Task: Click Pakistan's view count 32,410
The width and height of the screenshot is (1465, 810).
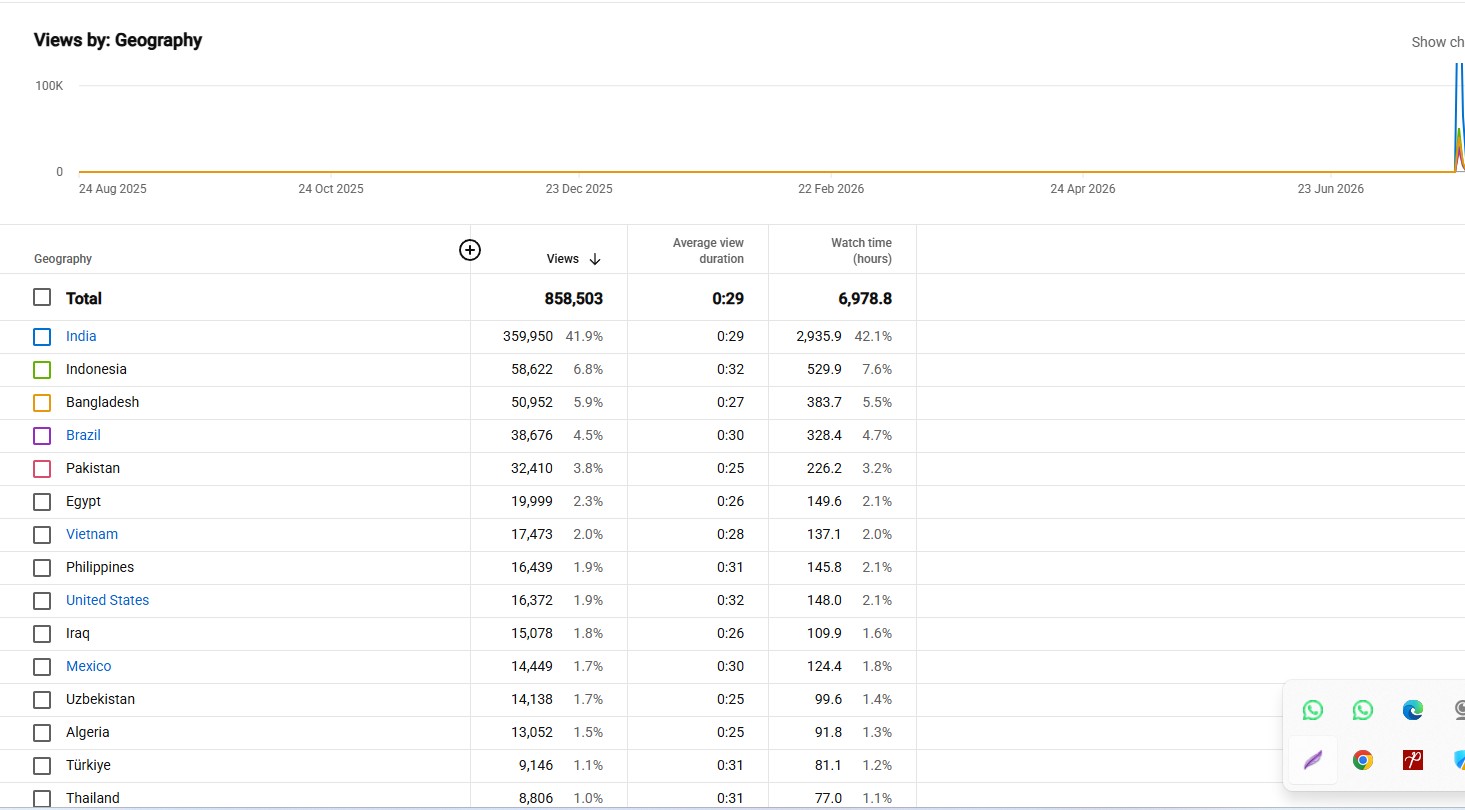Action: (x=532, y=468)
